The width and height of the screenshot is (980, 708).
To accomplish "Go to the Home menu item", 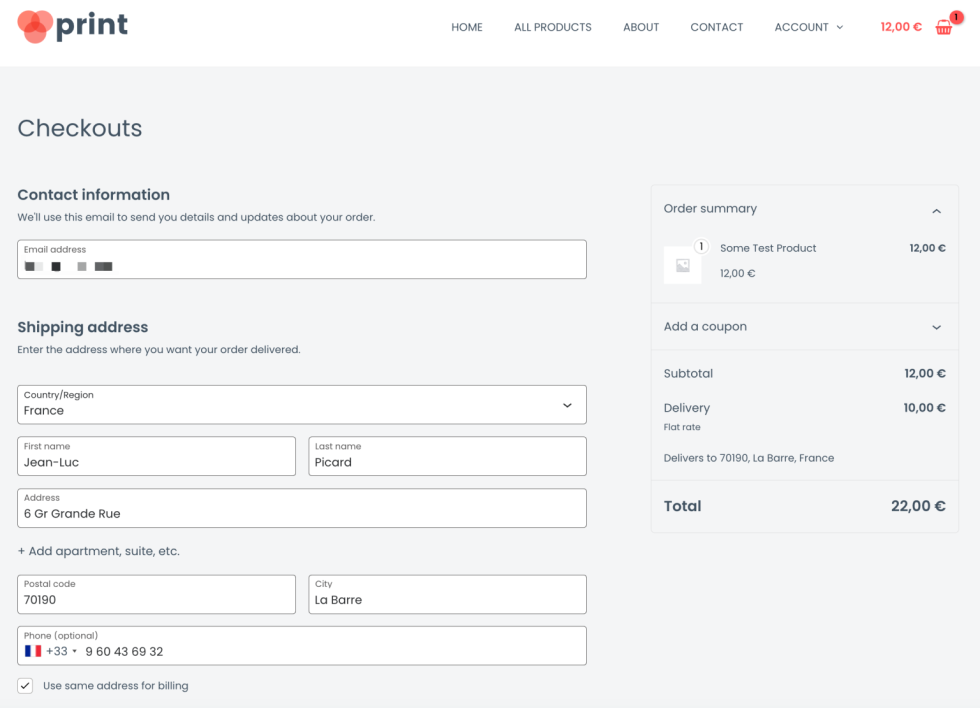I will (467, 27).
